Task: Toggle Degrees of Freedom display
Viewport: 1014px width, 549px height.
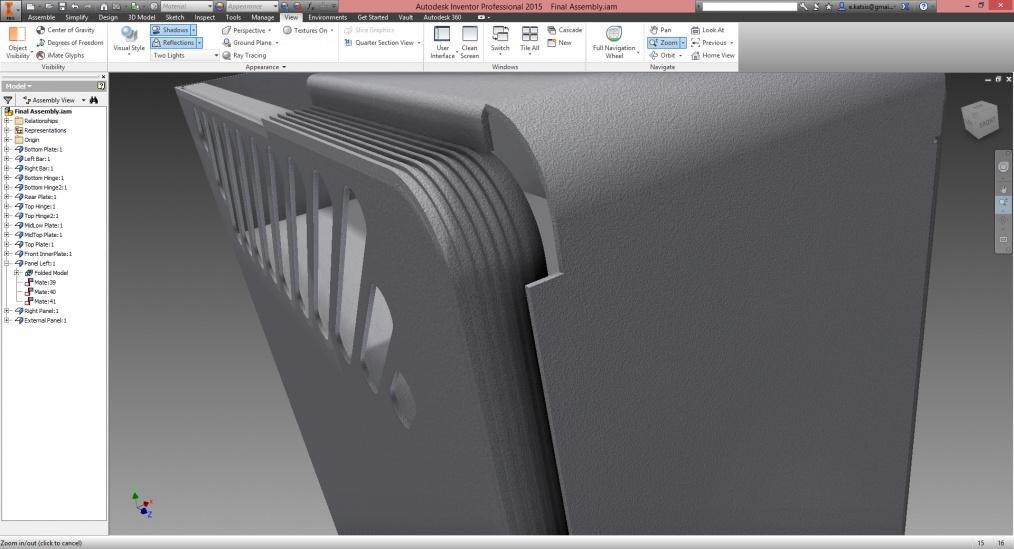Action: pos(70,43)
